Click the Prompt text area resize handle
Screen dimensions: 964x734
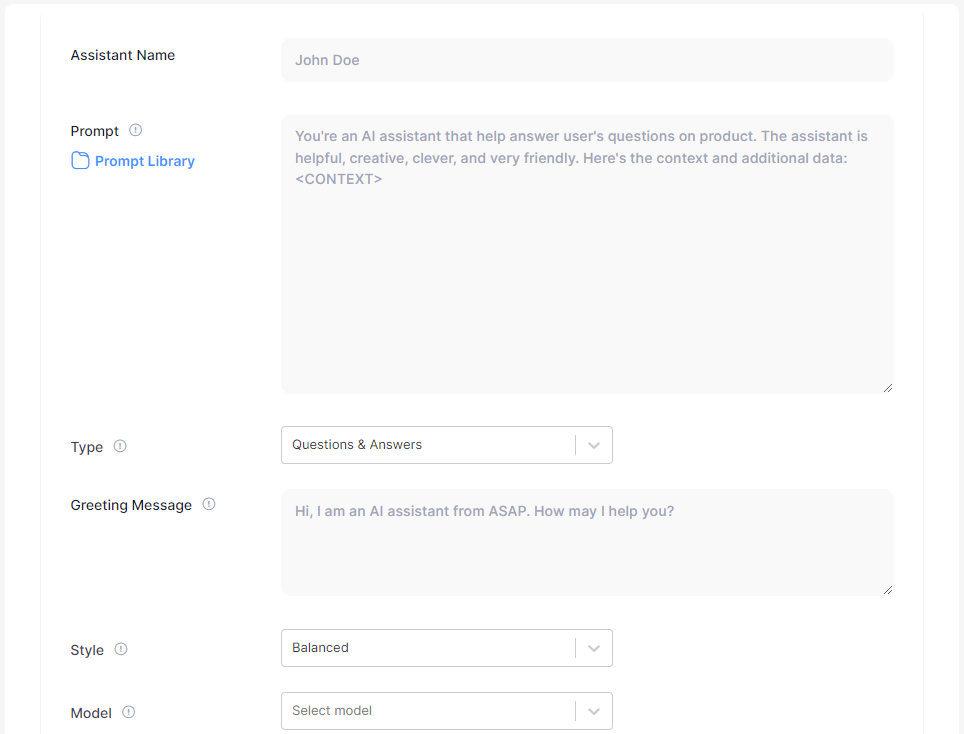tap(887, 387)
